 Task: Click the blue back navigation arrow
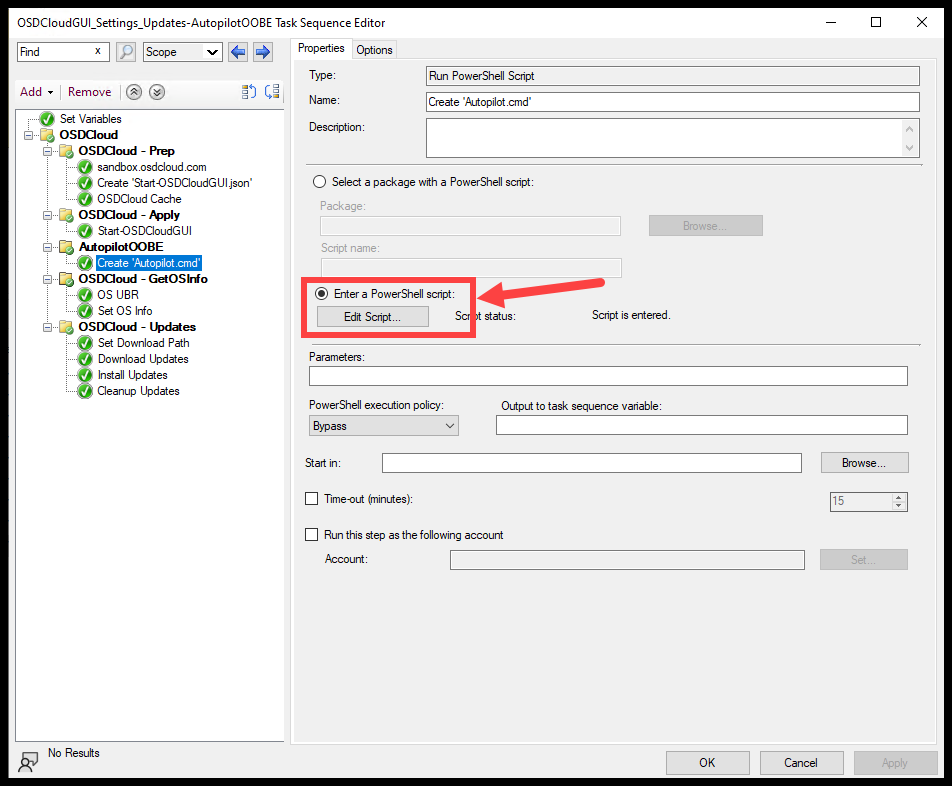click(237, 51)
